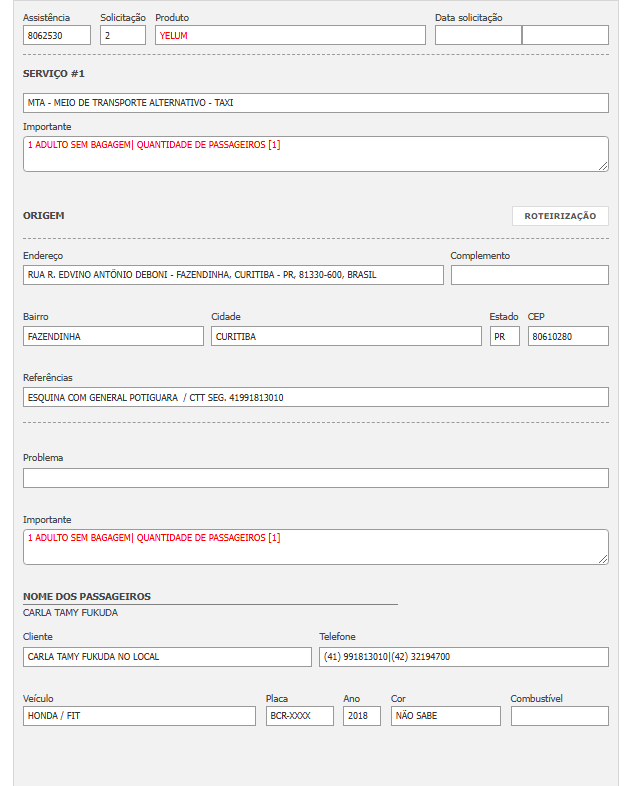Screen dimensions: 636x786
Task: Select the Telefone field
Action: click(463, 657)
